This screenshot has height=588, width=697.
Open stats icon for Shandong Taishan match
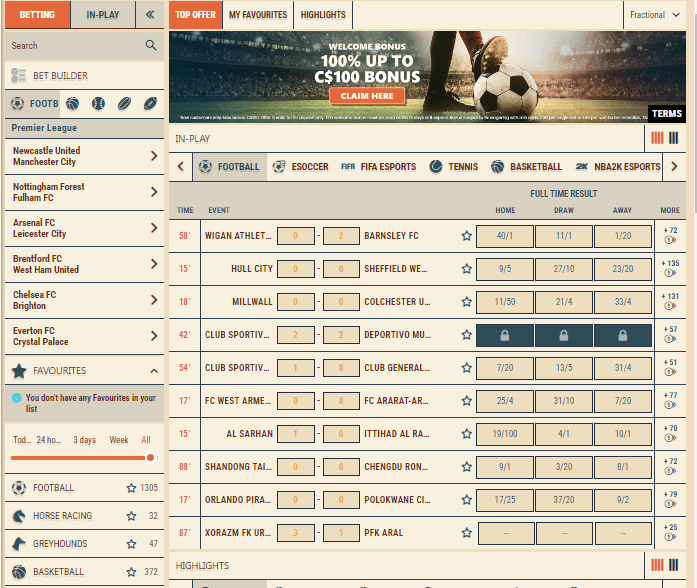point(670,471)
